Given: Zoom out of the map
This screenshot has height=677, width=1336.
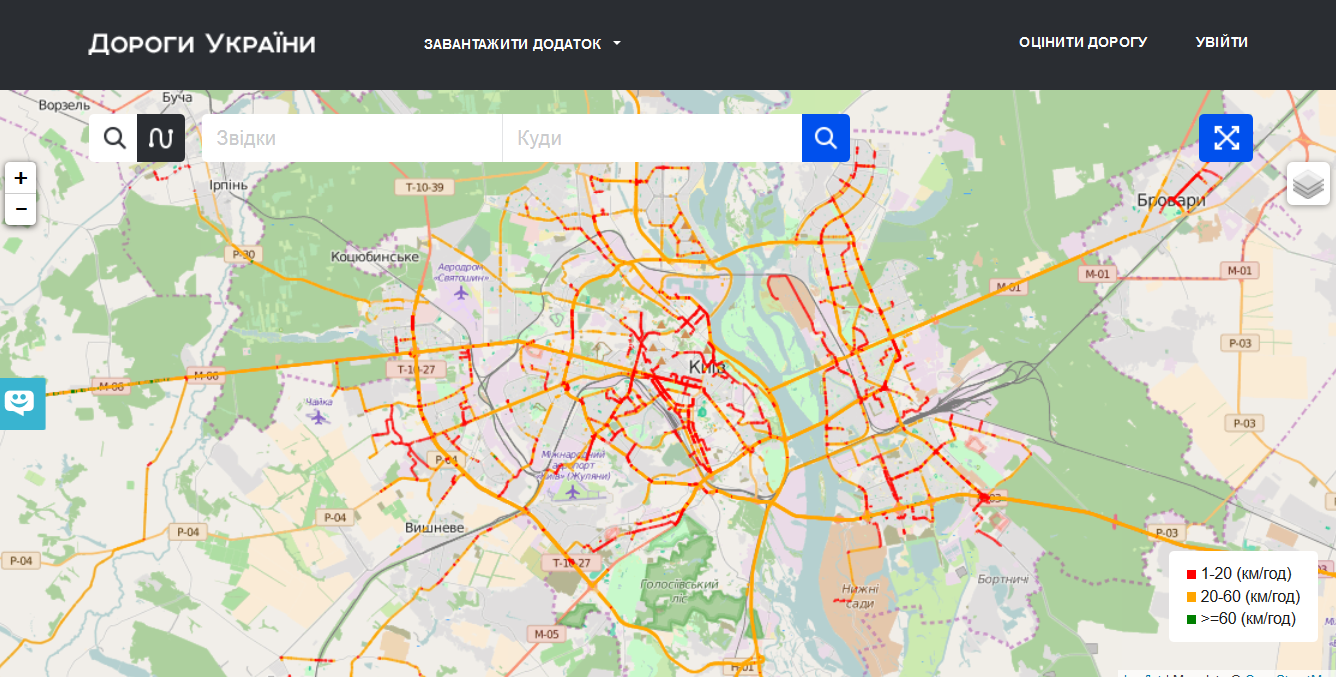Looking at the screenshot, I should (x=21, y=209).
